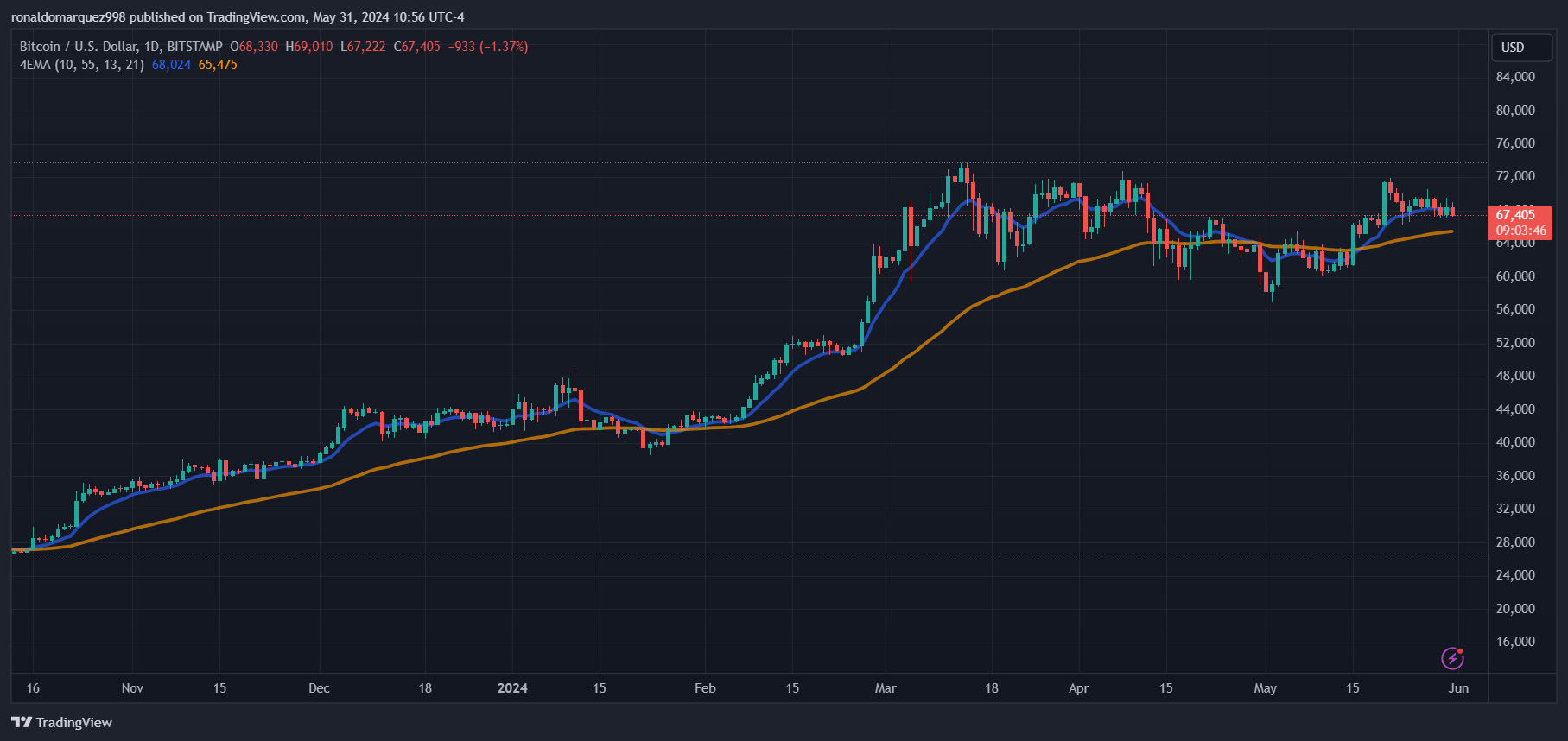
Task: Click the Jun label on the time axis
Action: coord(1458,688)
